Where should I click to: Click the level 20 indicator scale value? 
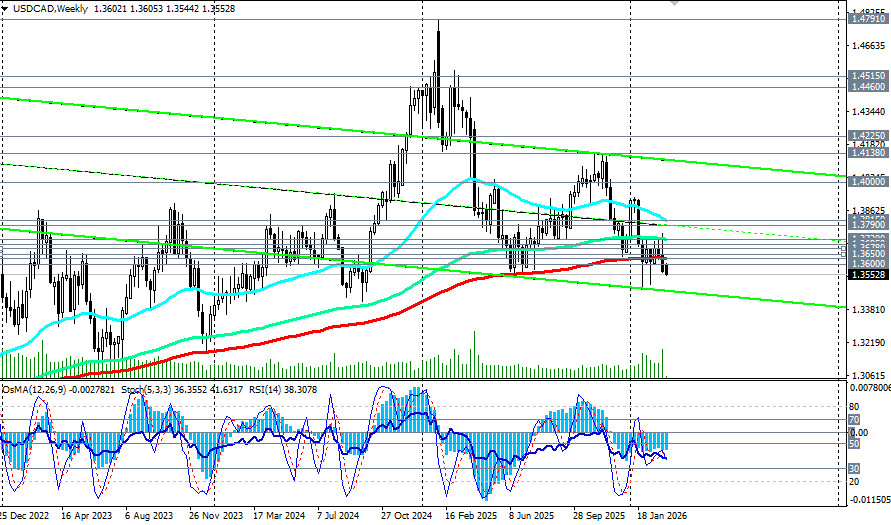pyautogui.click(x=853, y=482)
